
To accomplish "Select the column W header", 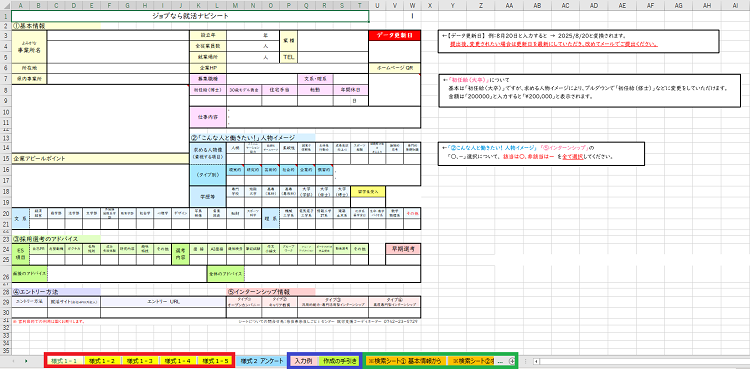I will point(412,5).
